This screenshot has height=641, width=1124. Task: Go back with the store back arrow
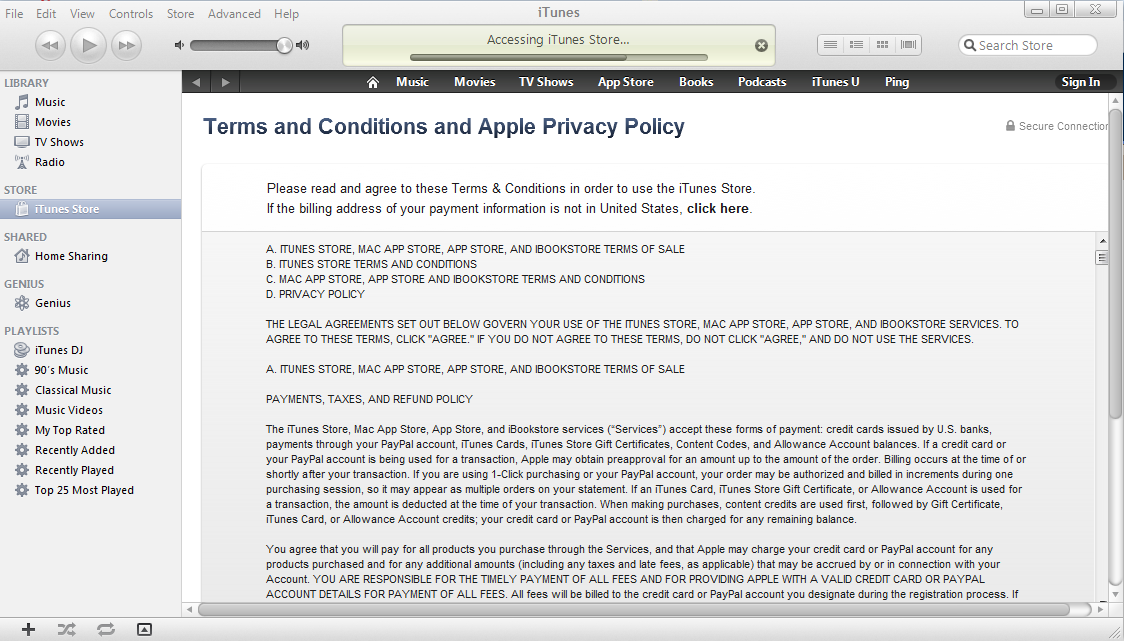[196, 82]
